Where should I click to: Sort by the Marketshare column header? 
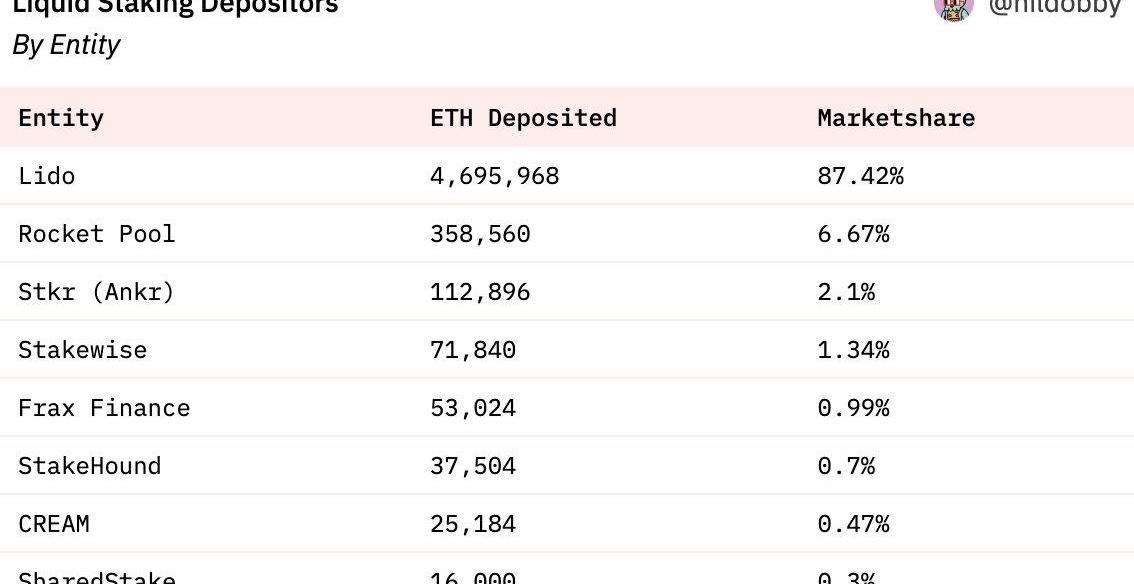click(896, 118)
